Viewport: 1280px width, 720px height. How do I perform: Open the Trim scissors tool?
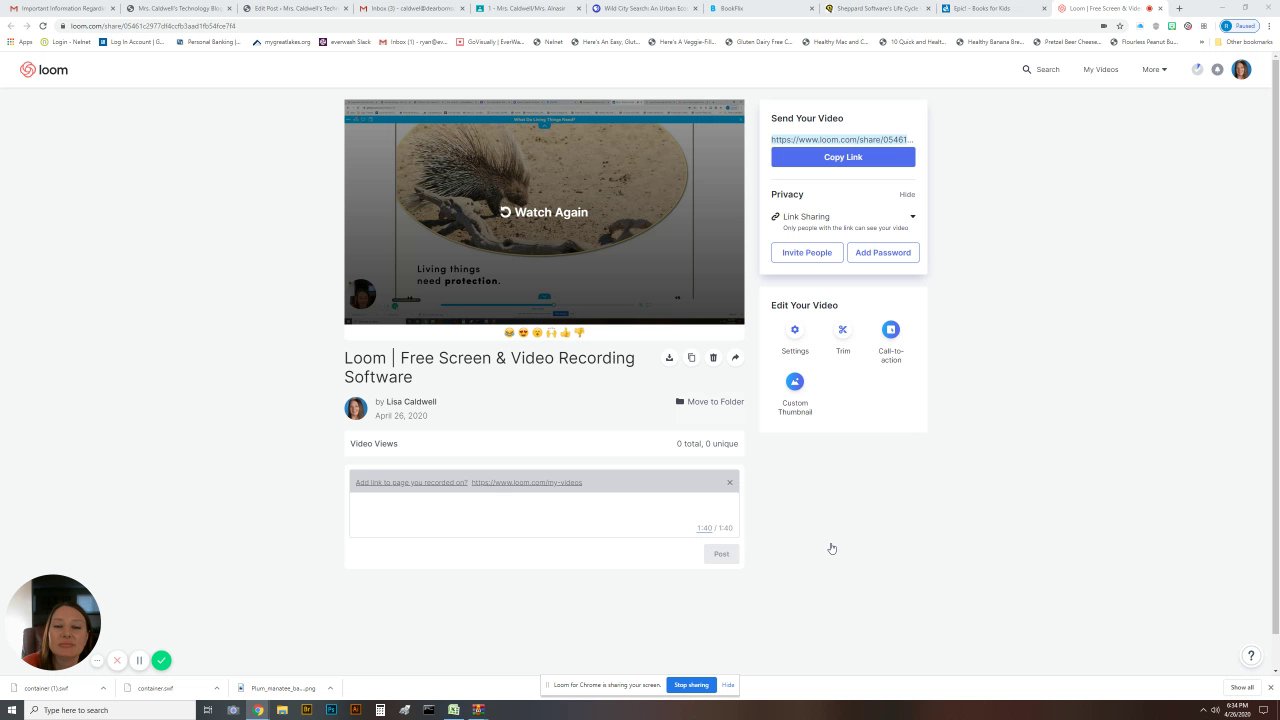[843, 329]
